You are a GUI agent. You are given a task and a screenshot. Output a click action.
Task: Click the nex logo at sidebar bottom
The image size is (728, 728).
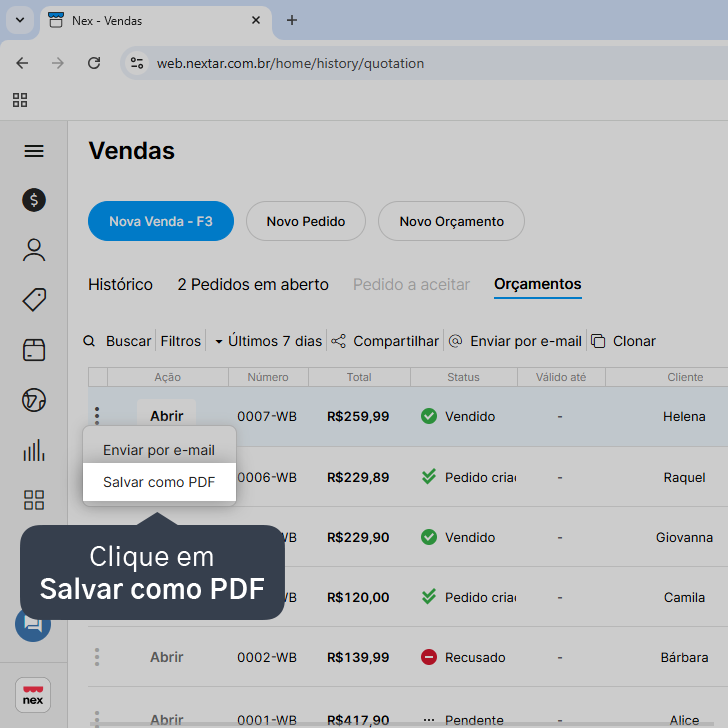[x=33, y=695]
